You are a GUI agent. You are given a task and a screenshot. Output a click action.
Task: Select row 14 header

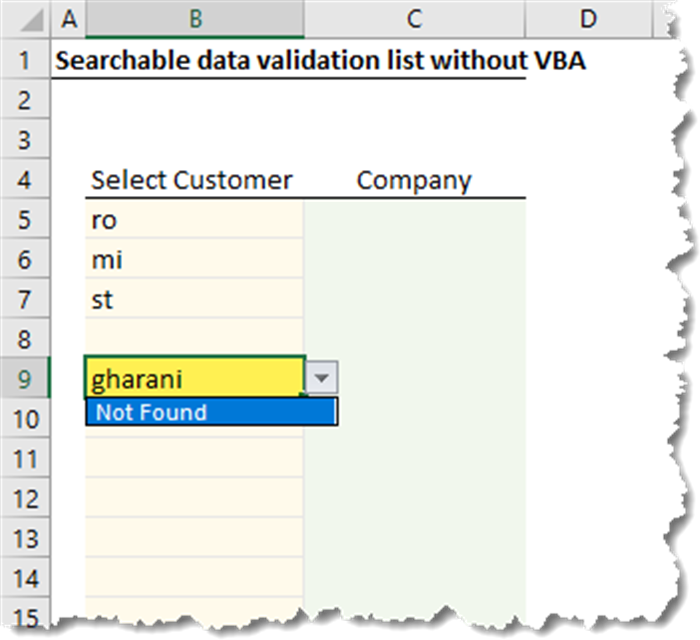coord(25,578)
